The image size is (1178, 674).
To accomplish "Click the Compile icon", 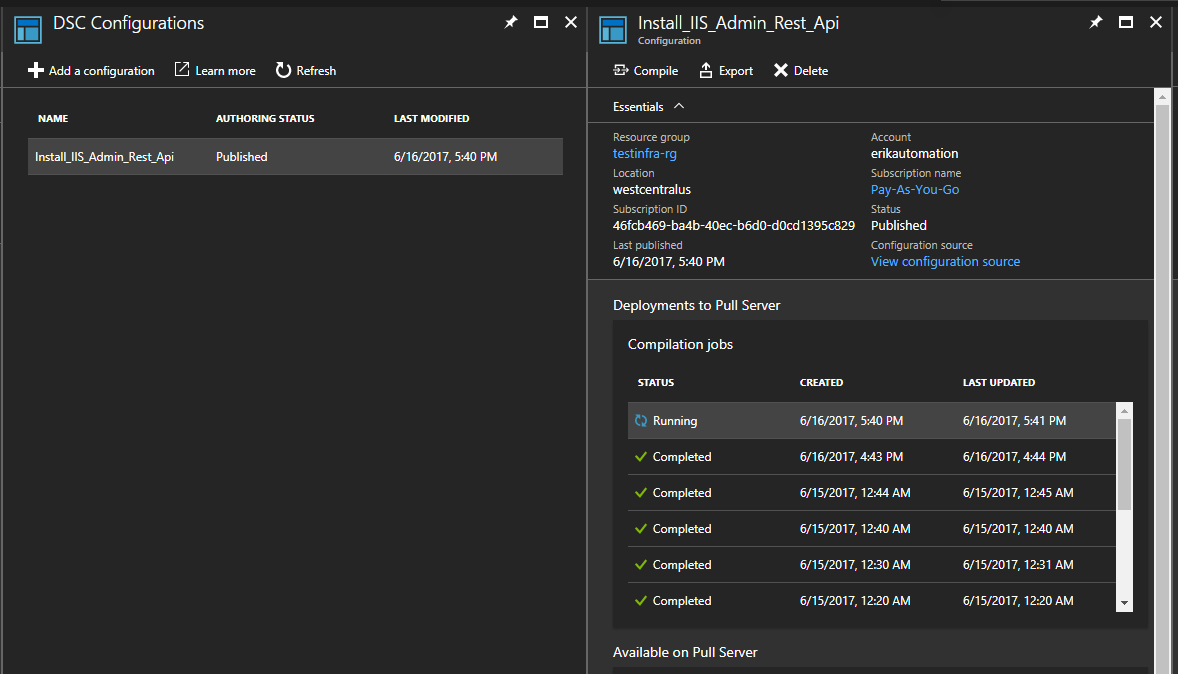I will coord(622,70).
